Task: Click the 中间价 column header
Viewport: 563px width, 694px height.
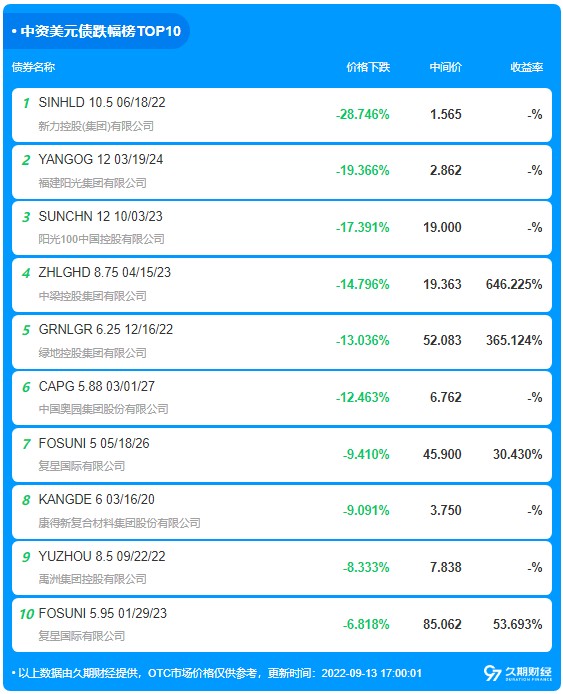Action: (446, 67)
